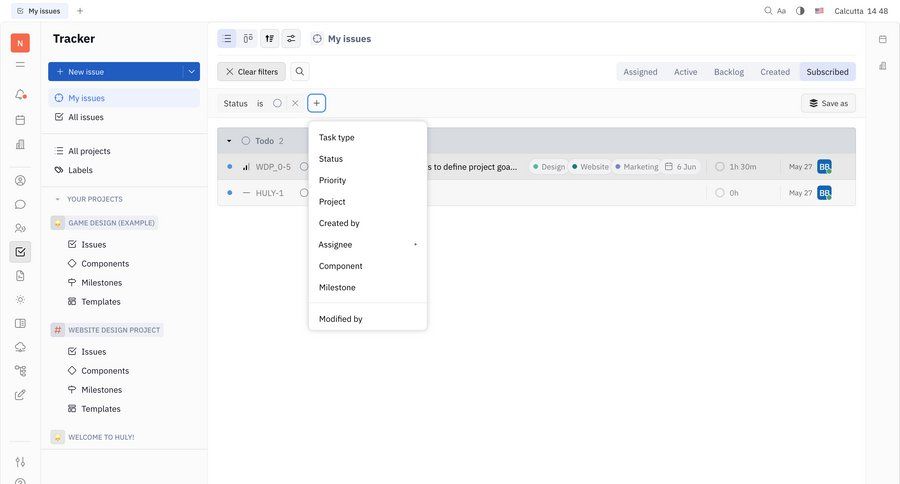Viewport: 900px width, 484px height.
Task: Open the calendar panel icon on the right edge
Action: coord(882,39)
